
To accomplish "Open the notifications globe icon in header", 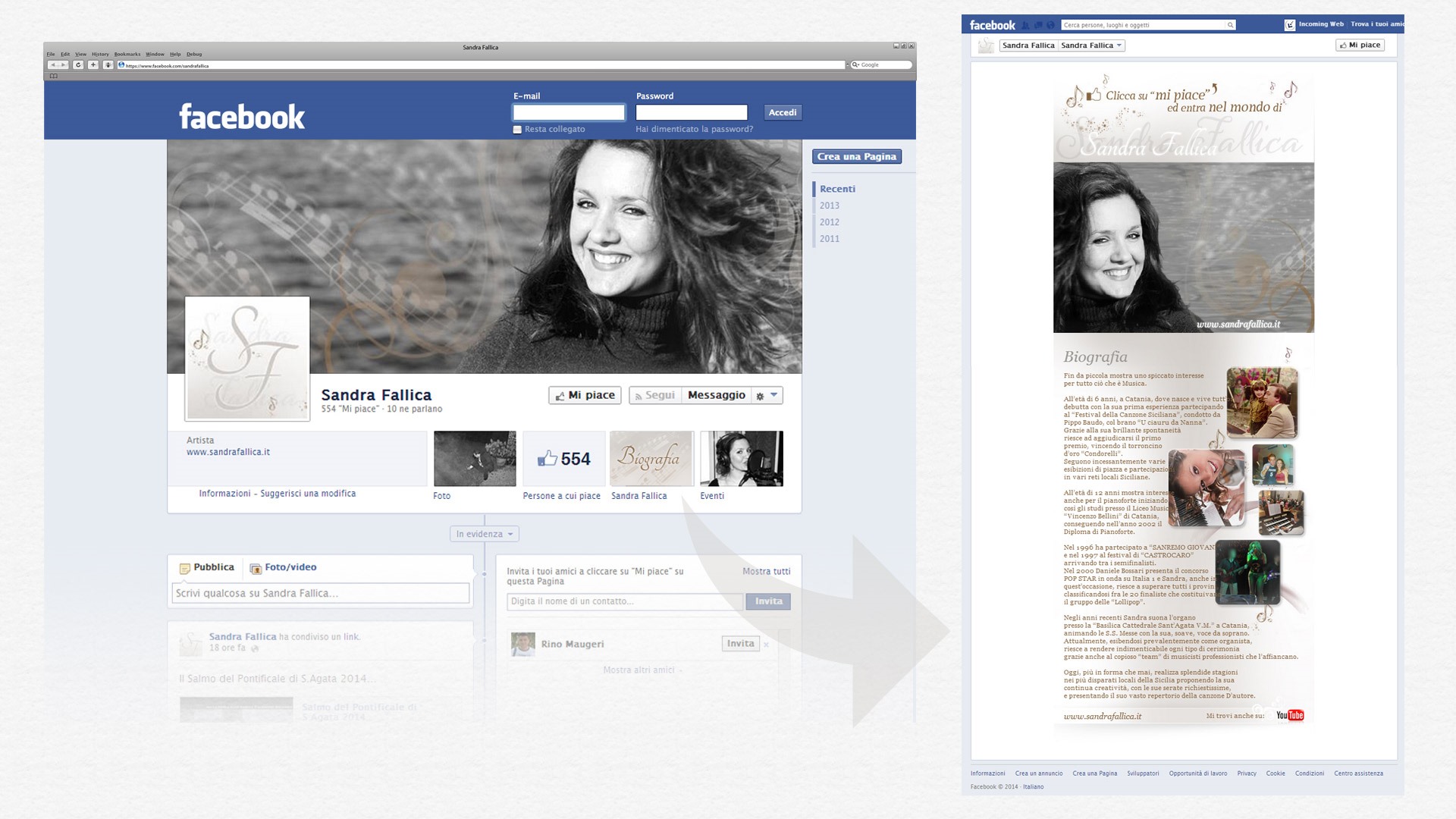I will 1050,25.
